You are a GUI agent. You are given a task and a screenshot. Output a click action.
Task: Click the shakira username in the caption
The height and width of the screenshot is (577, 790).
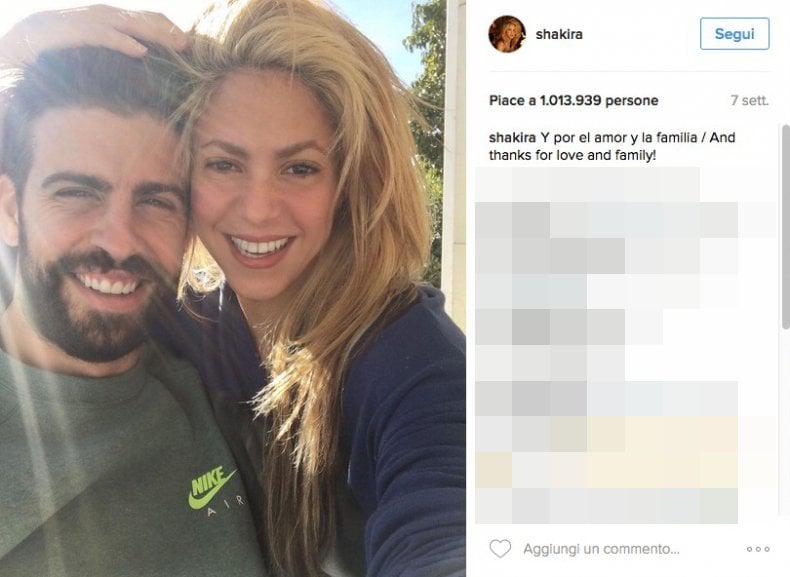click(512, 138)
